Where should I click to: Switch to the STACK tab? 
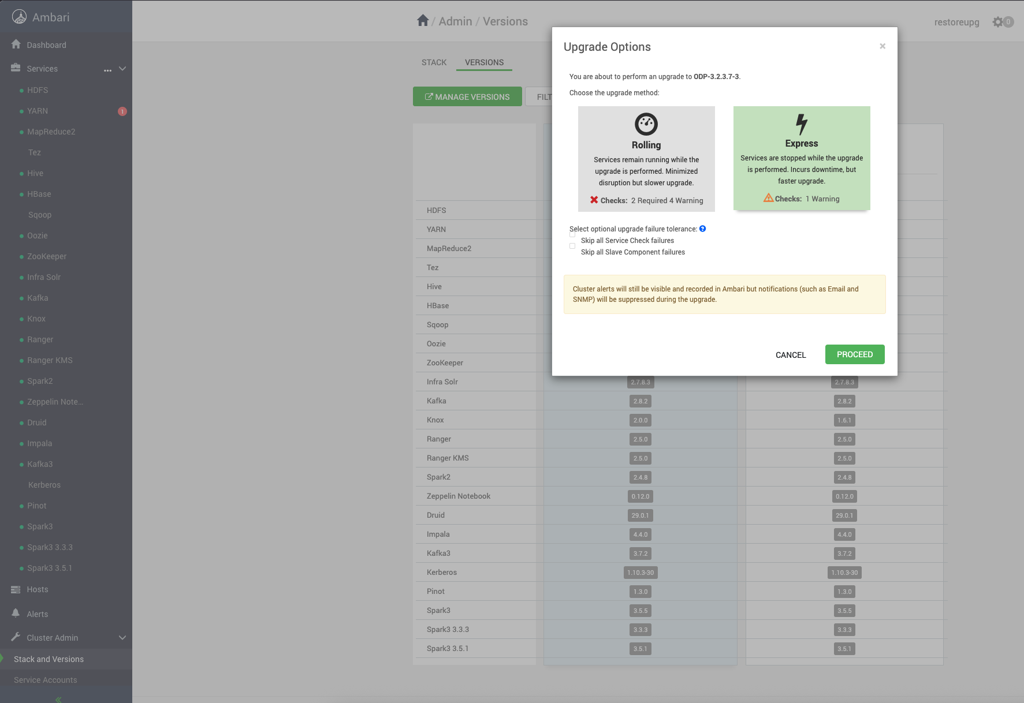click(x=434, y=62)
